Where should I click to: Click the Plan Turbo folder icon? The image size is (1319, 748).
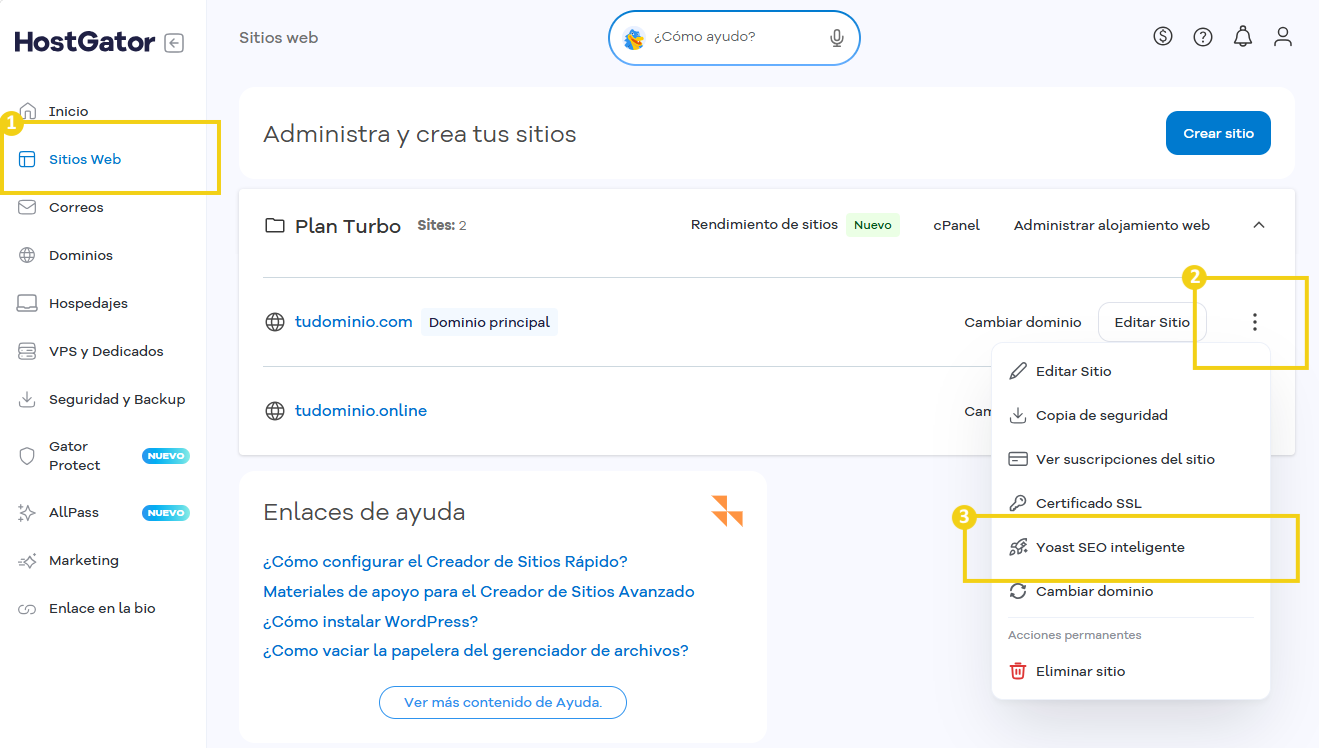point(274,226)
